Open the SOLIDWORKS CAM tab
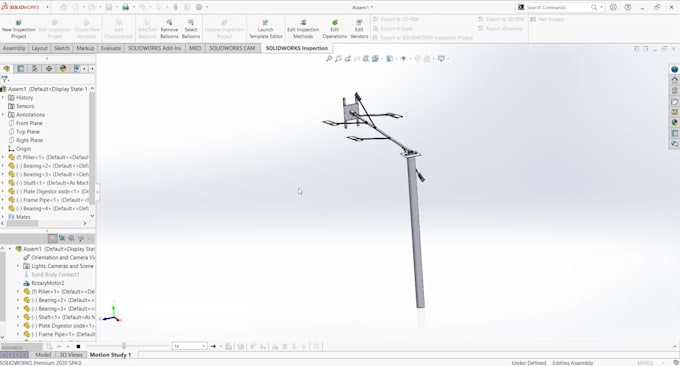680x366 pixels. click(232, 48)
